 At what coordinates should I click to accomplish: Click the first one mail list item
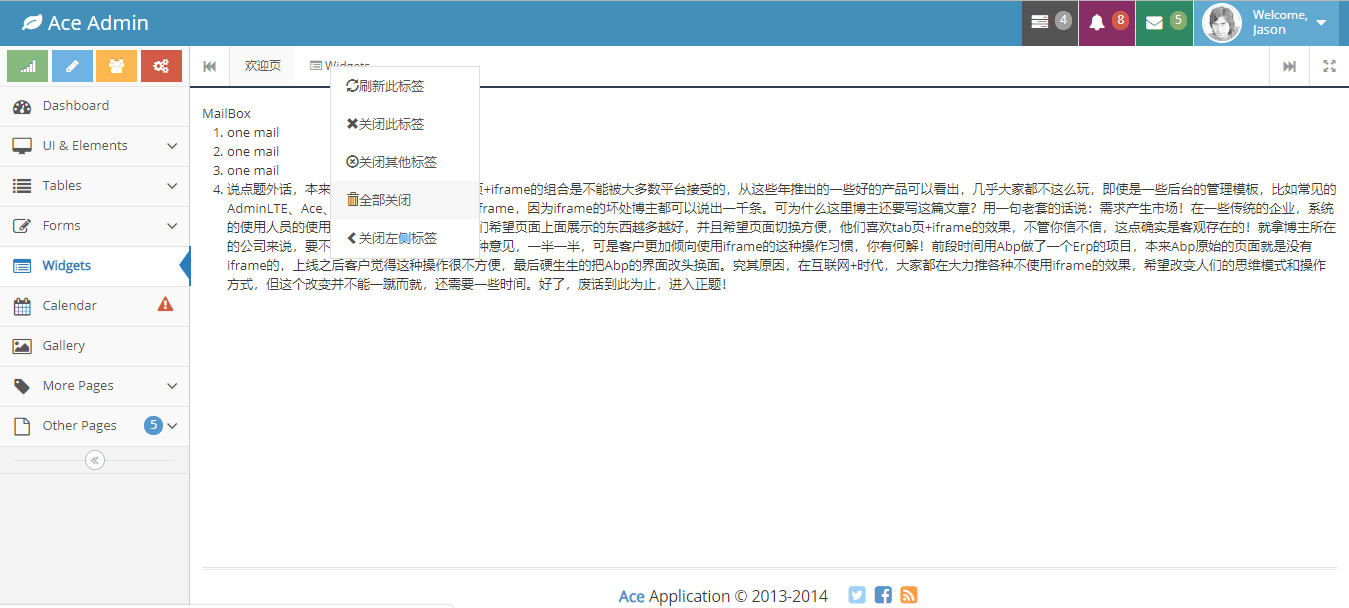point(253,132)
